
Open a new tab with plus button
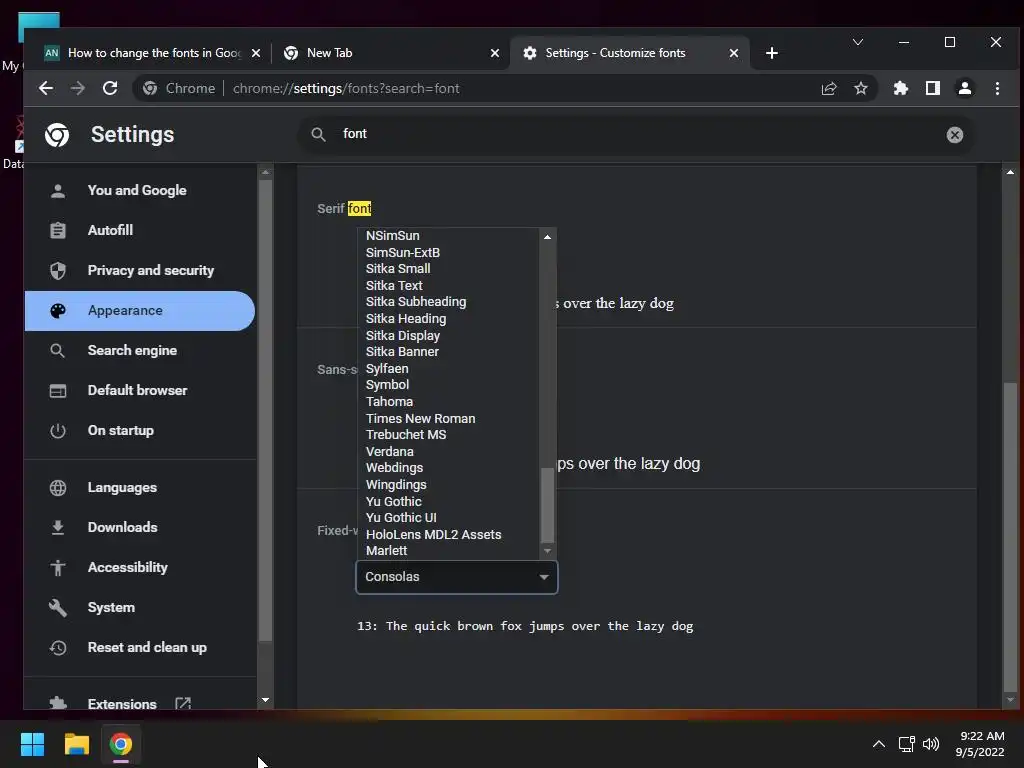[x=771, y=53]
